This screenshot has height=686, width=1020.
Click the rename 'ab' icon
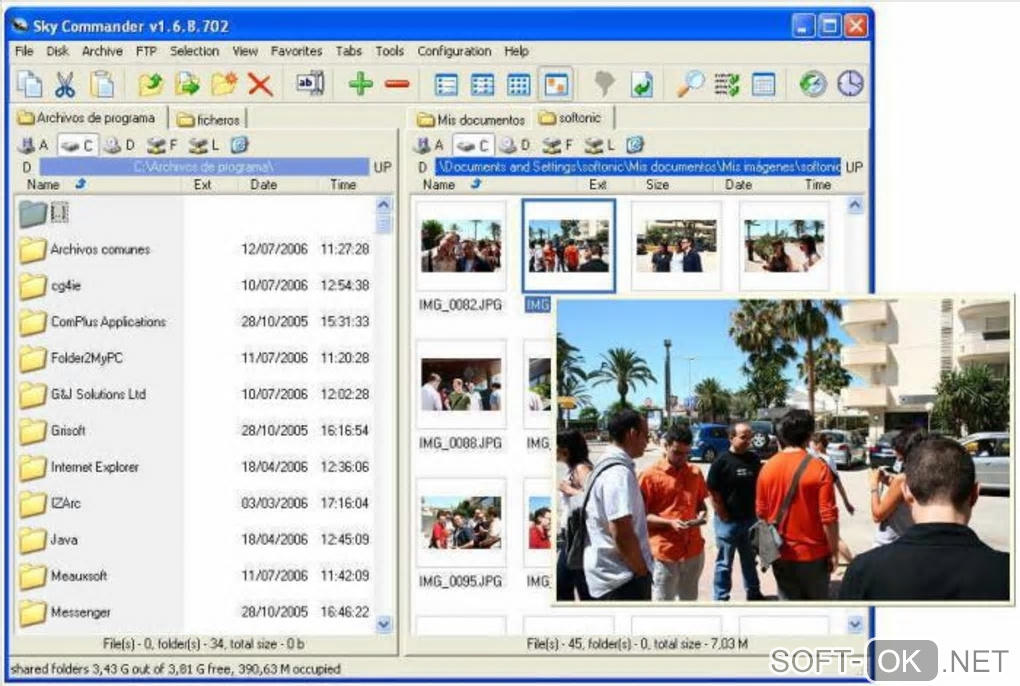310,83
